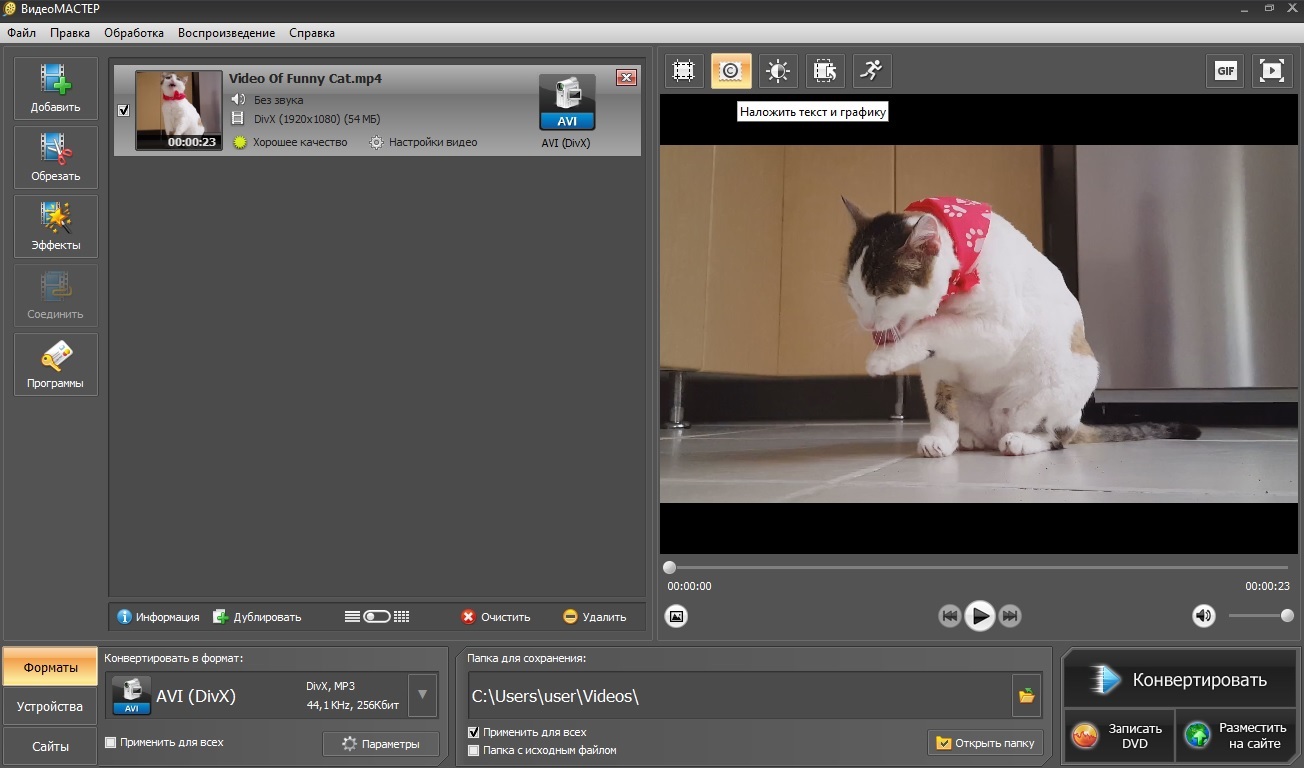This screenshot has width=1304, height=768.
Task: Toggle the list/grid view switch
Action: tap(377, 617)
